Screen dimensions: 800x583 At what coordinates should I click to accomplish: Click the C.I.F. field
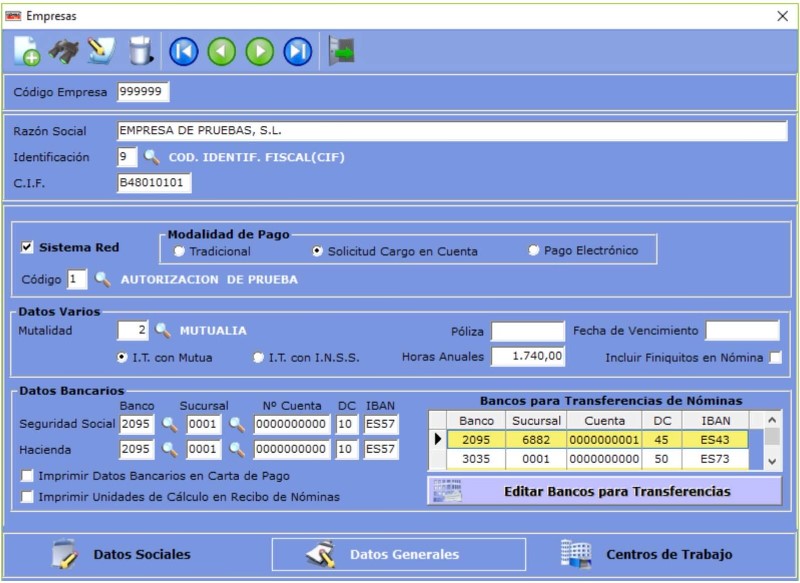[x=154, y=183]
